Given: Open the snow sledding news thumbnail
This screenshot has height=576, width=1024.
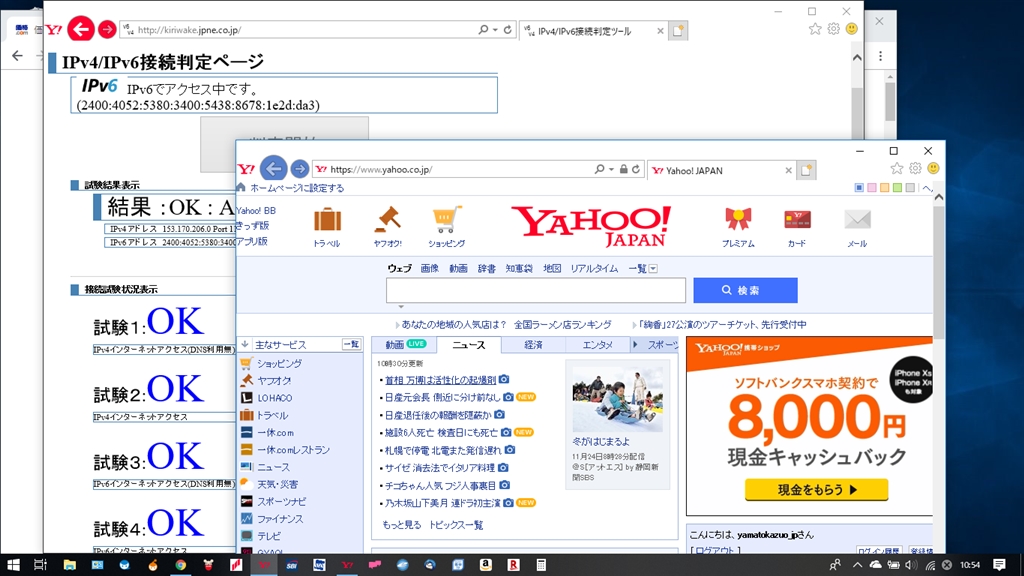Looking at the screenshot, I should (617, 397).
